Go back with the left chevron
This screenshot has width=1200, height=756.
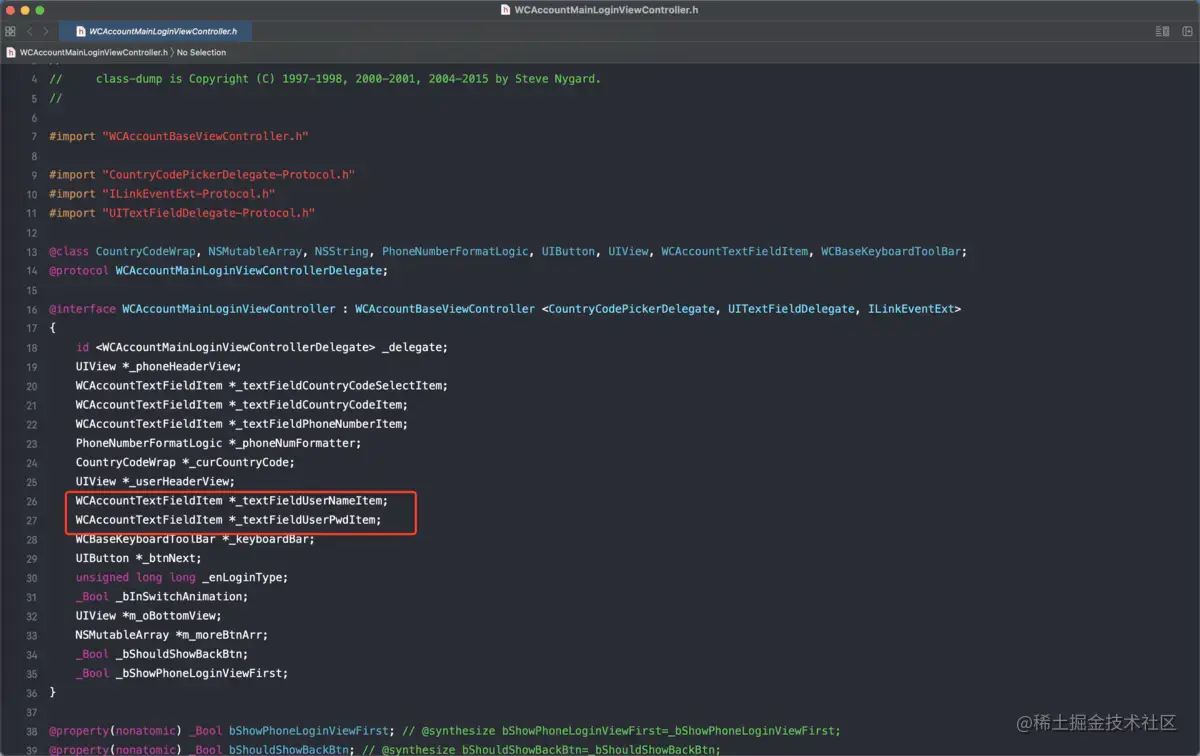coord(30,31)
